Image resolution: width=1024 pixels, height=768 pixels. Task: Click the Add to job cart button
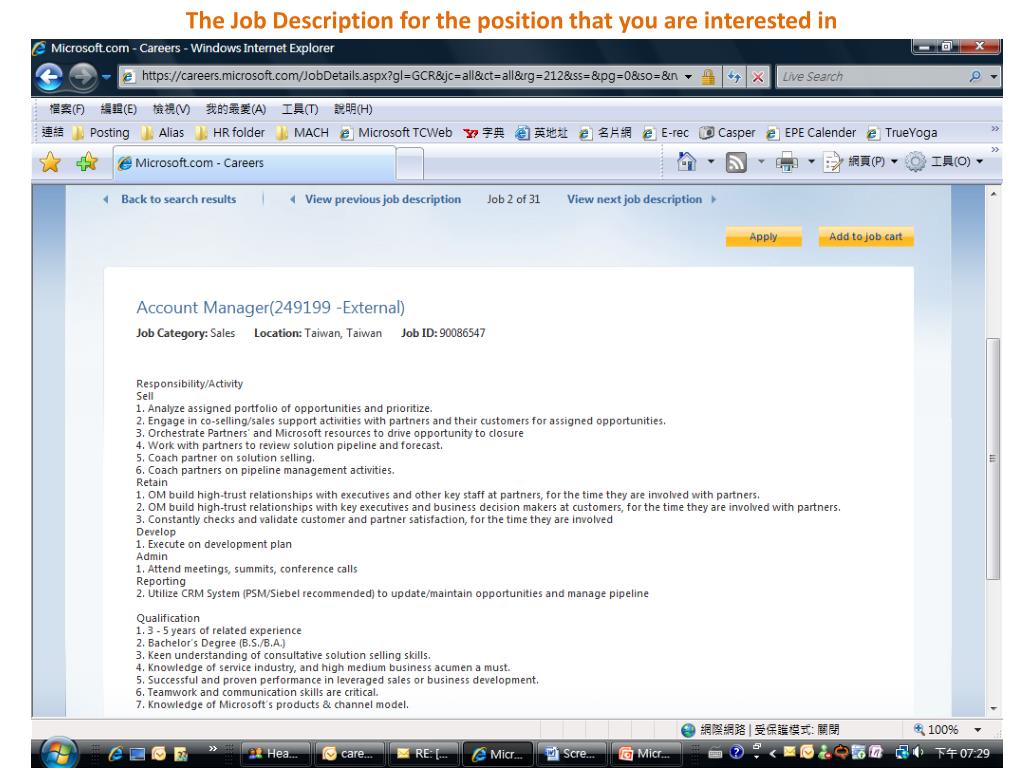(x=865, y=236)
